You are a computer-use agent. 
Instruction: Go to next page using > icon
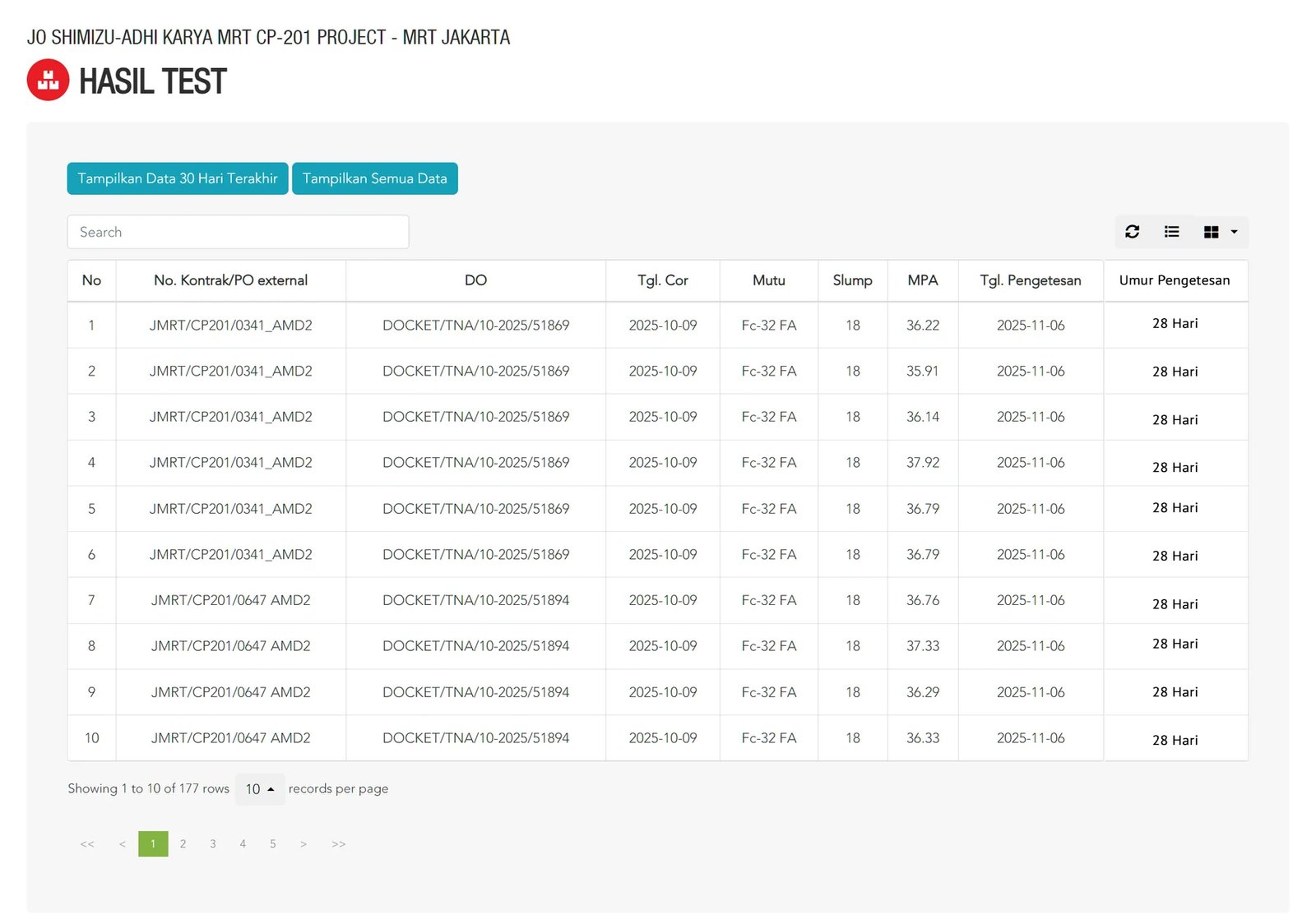click(304, 844)
